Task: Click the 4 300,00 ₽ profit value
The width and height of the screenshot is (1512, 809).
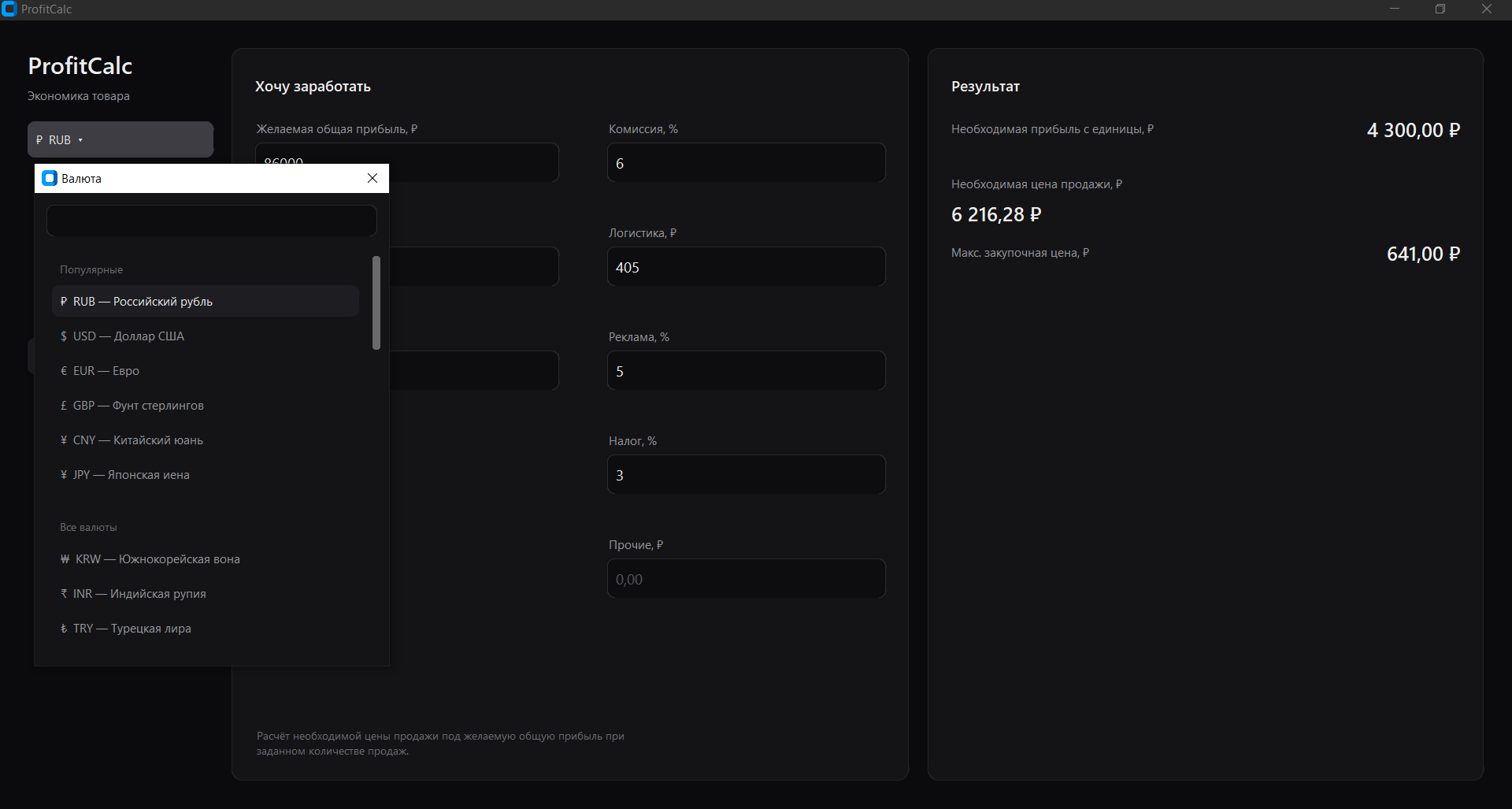Action: click(1414, 130)
